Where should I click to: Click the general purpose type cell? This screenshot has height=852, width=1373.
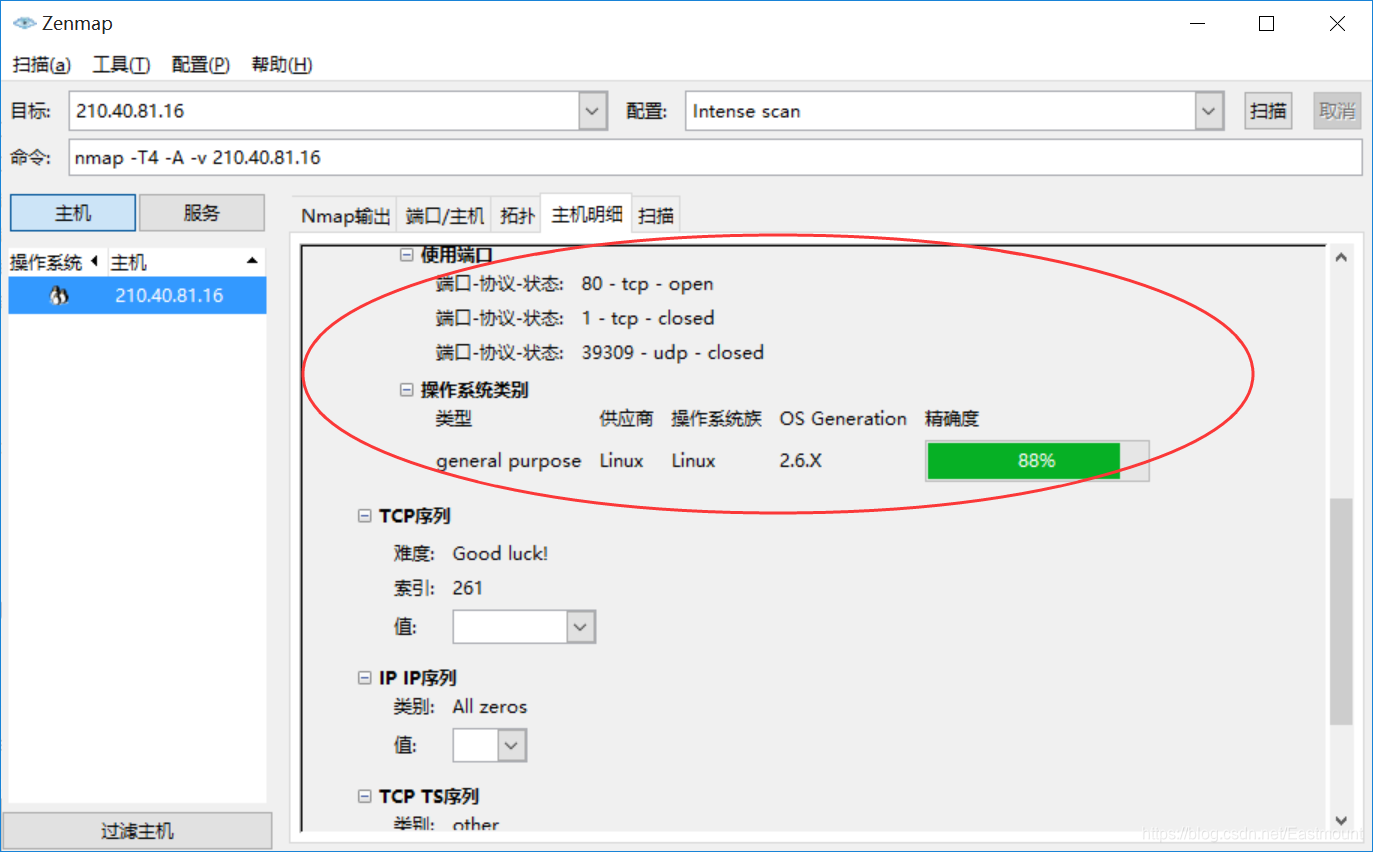point(508,461)
